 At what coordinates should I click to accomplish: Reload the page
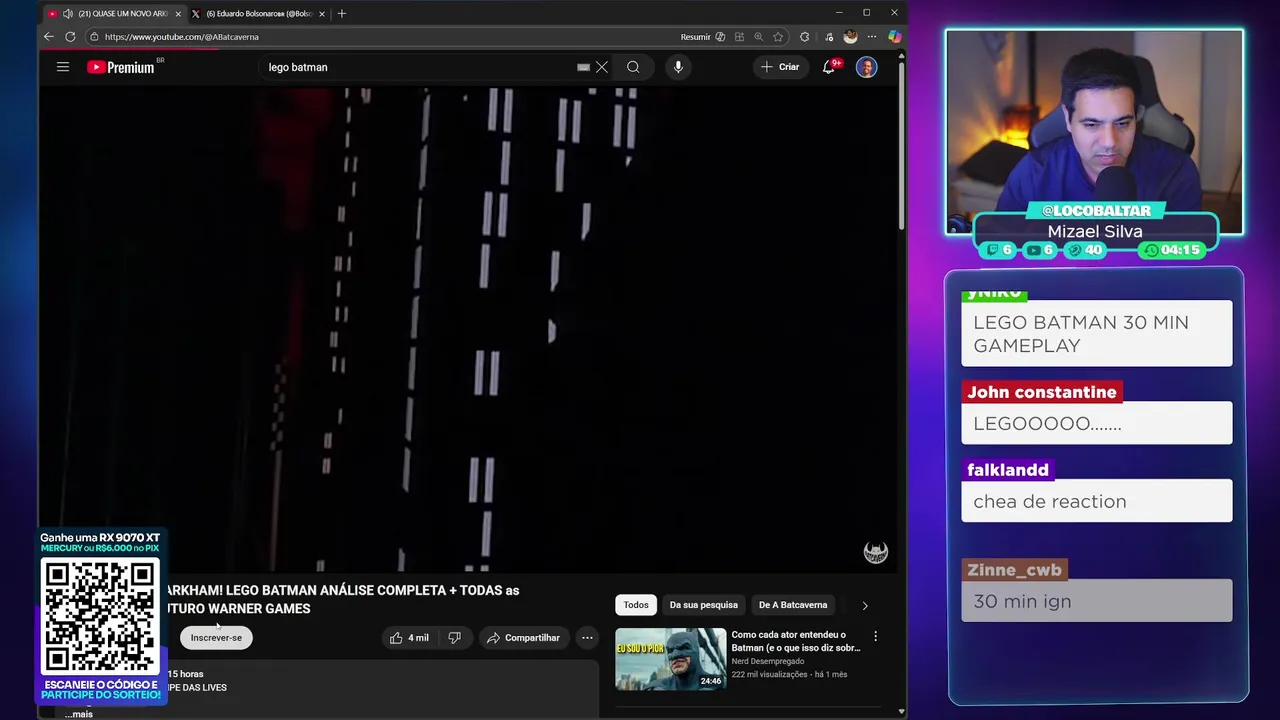click(x=70, y=37)
